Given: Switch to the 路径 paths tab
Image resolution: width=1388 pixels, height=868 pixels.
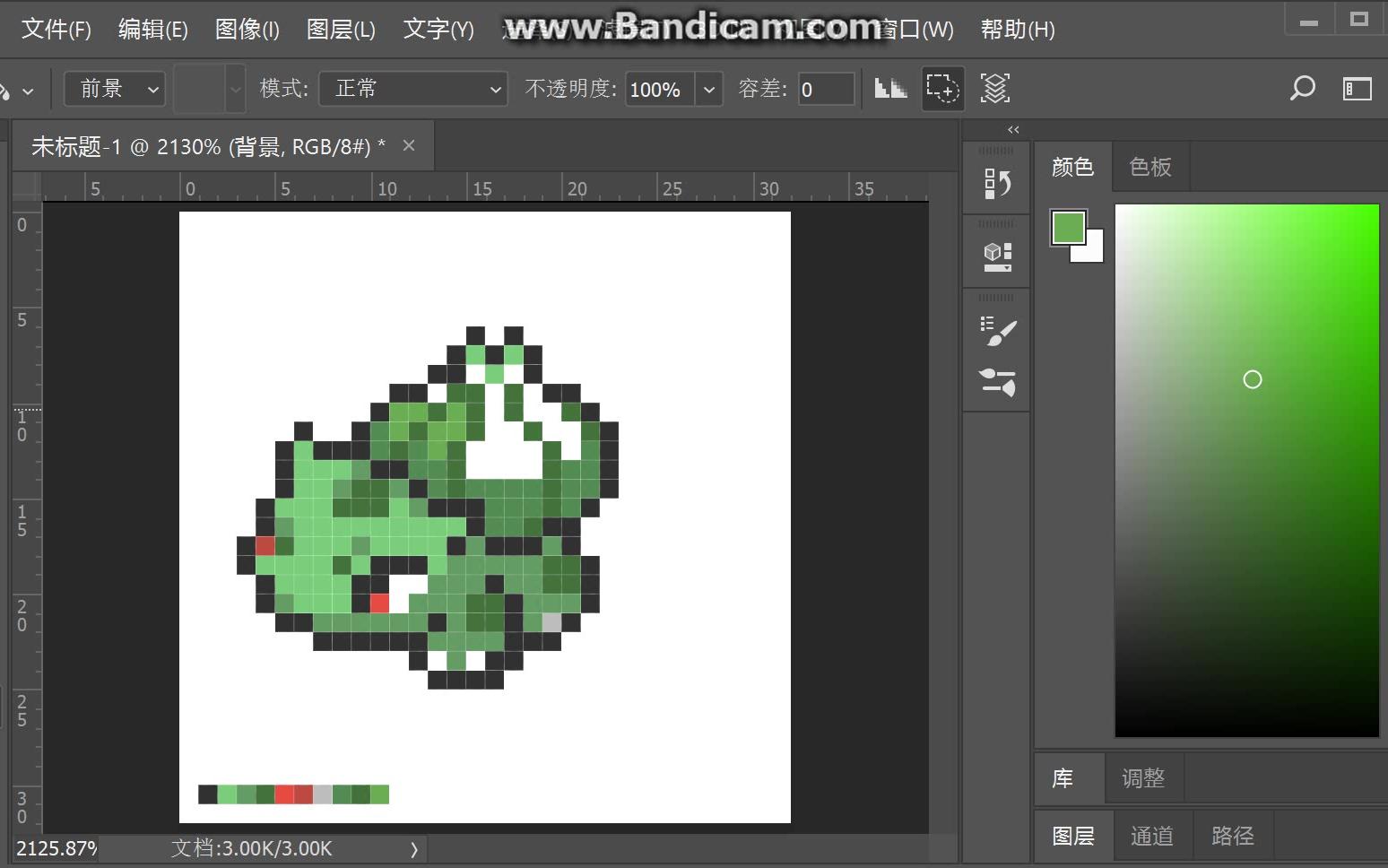Looking at the screenshot, I should pyautogui.click(x=1232, y=836).
